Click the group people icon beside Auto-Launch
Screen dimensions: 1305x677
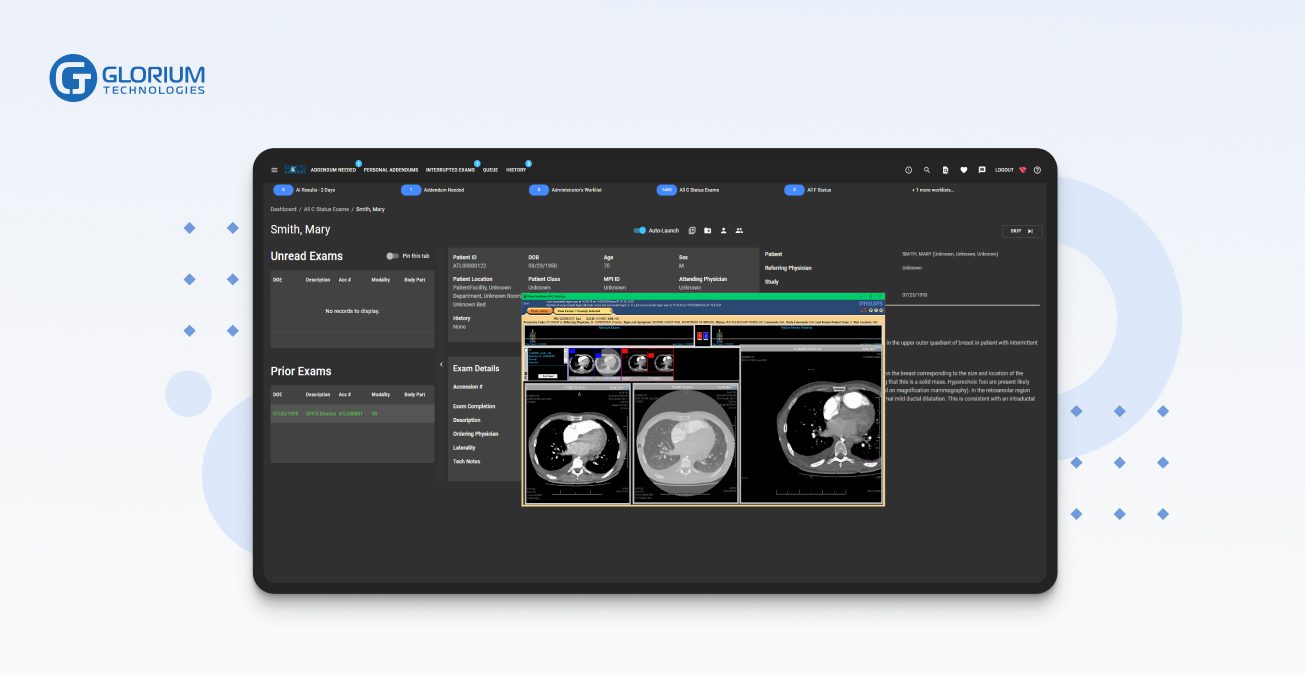coord(739,231)
